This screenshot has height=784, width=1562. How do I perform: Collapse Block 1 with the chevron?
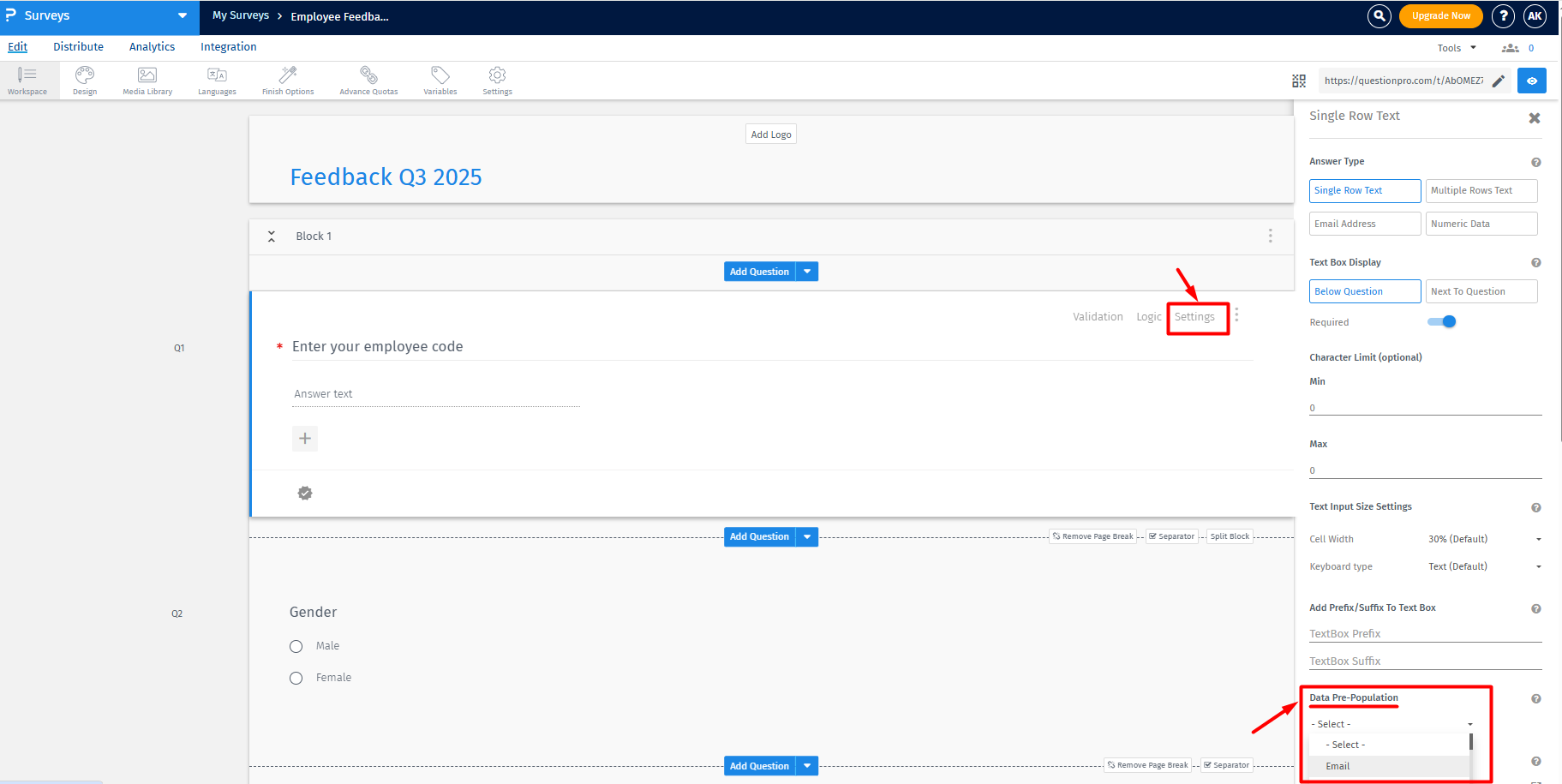tap(272, 236)
